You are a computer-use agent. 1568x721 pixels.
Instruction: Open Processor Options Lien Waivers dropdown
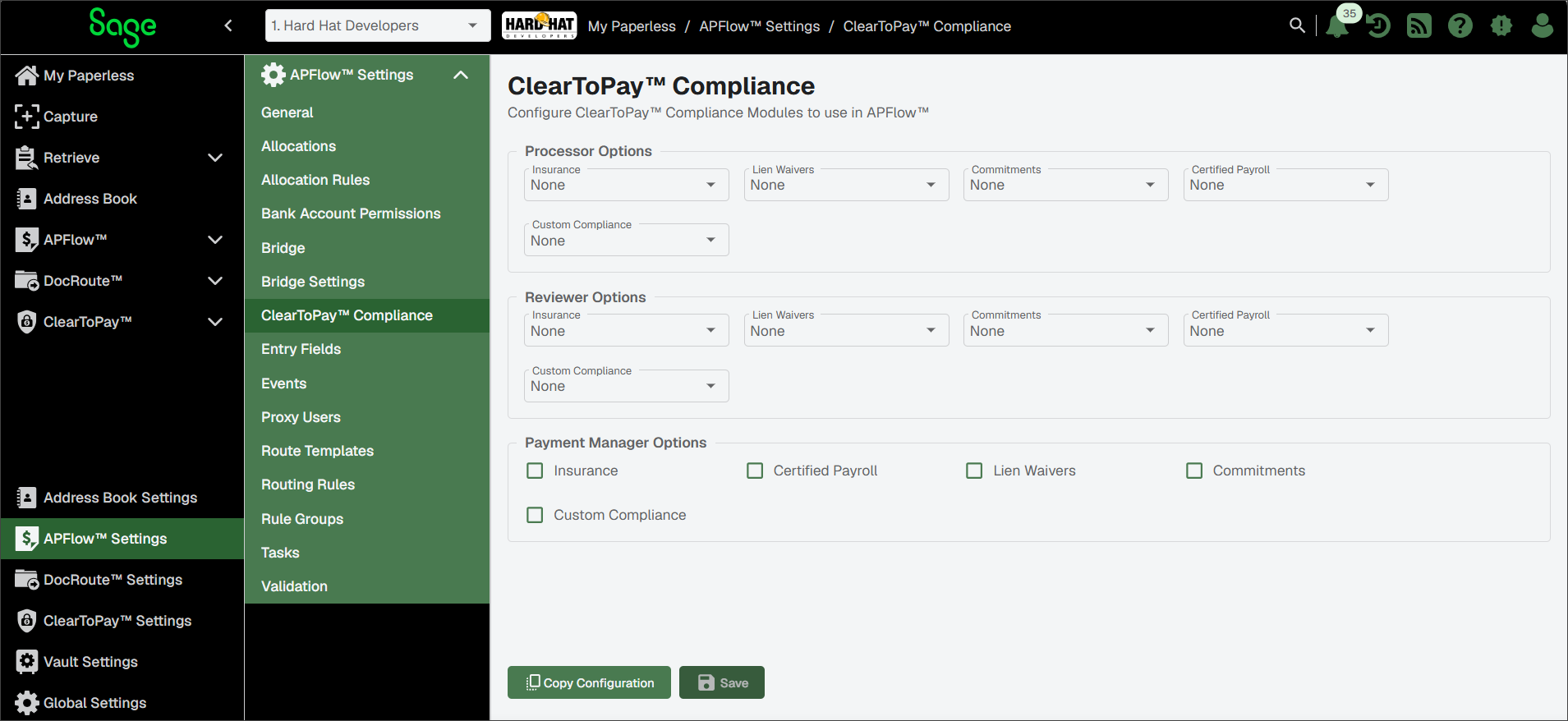pyautogui.click(x=846, y=185)
